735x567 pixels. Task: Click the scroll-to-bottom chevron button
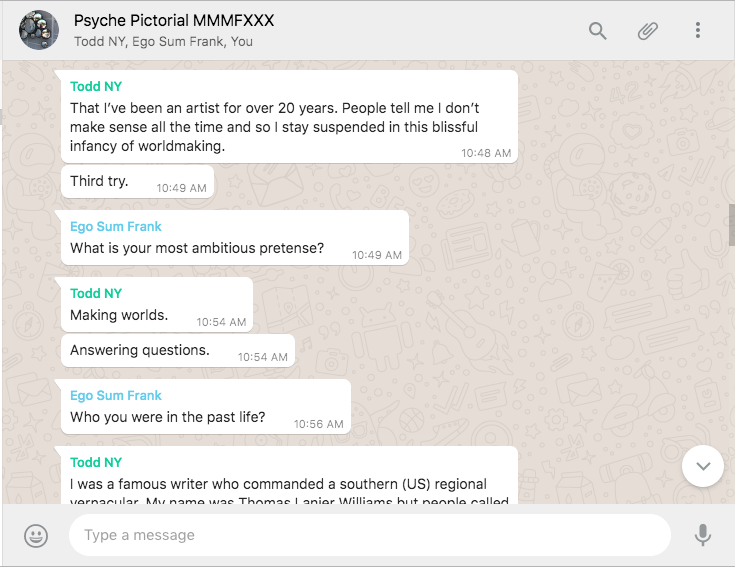[x=703, y=466]
